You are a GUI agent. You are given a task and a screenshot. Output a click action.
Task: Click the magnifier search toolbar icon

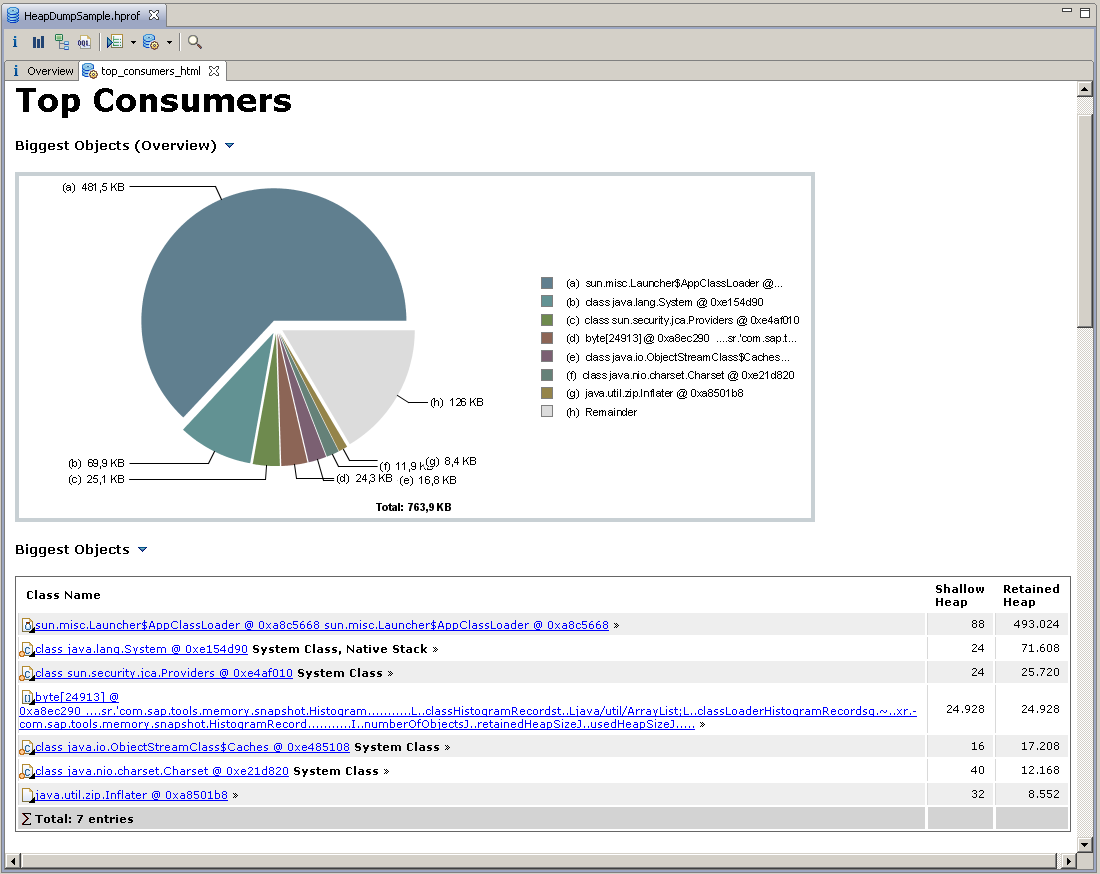(x=194, y=44)
